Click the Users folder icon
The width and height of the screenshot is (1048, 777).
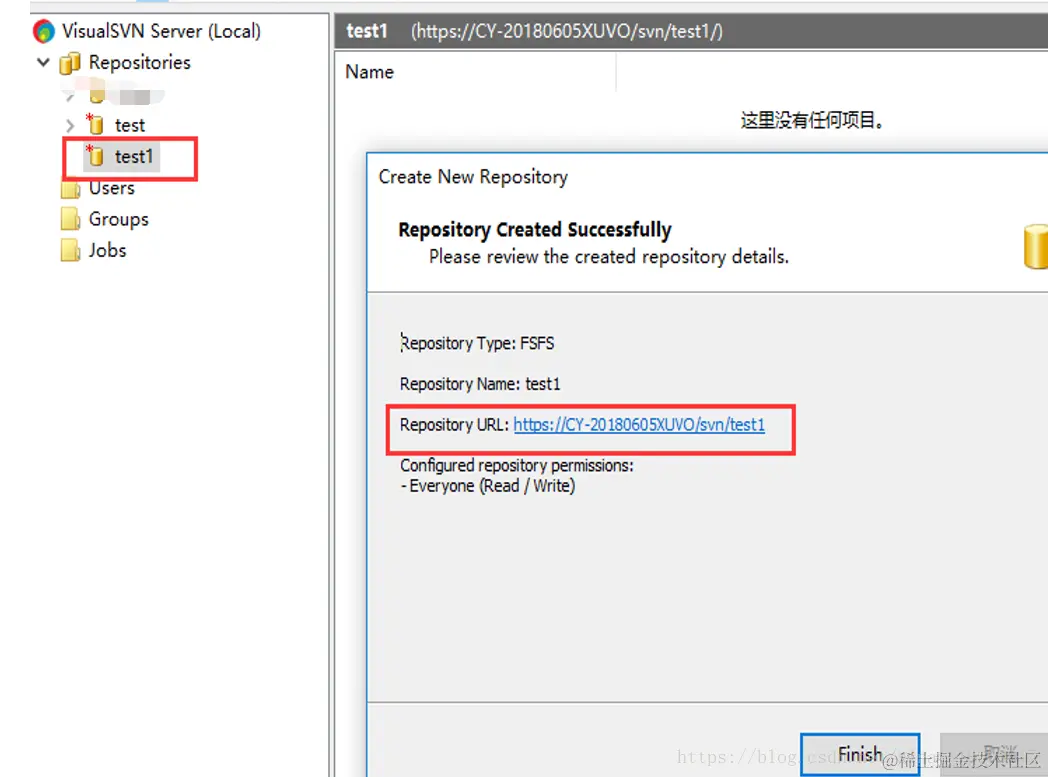(x=70, y=189)
